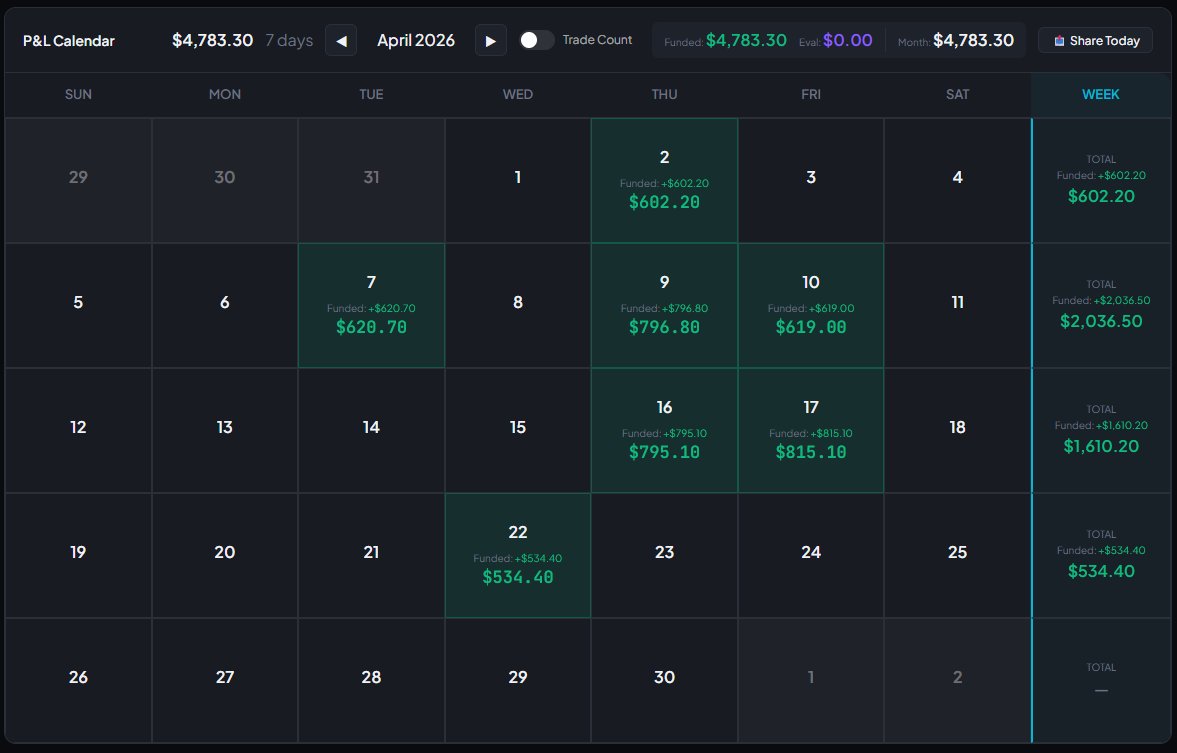The image size is (1177, 753).
Task: Select day 21 cell
Action: tap(372, 556)
